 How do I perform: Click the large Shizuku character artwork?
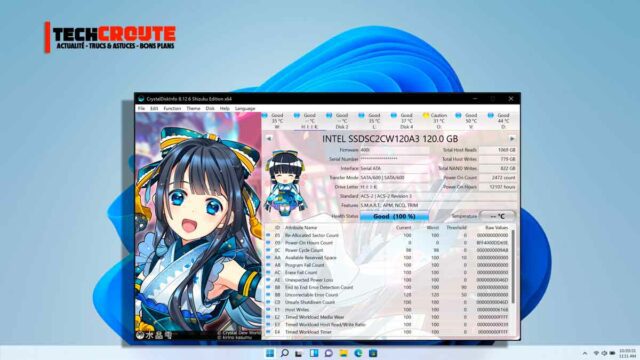(x=198, y=227)
